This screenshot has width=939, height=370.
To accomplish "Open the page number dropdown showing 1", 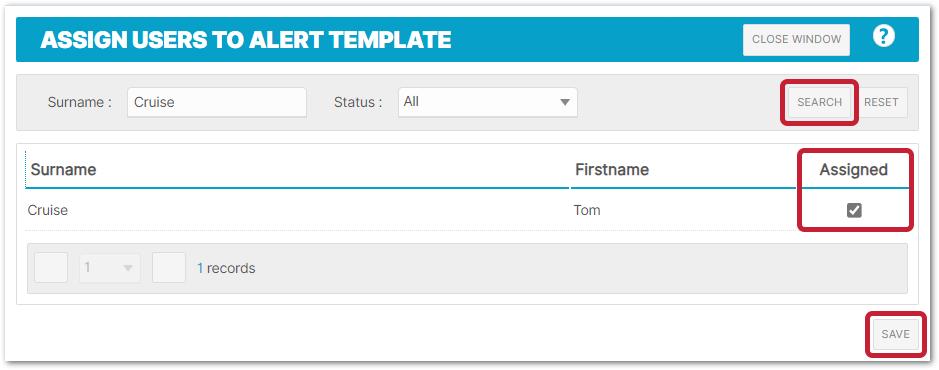I will pos(110,268).
